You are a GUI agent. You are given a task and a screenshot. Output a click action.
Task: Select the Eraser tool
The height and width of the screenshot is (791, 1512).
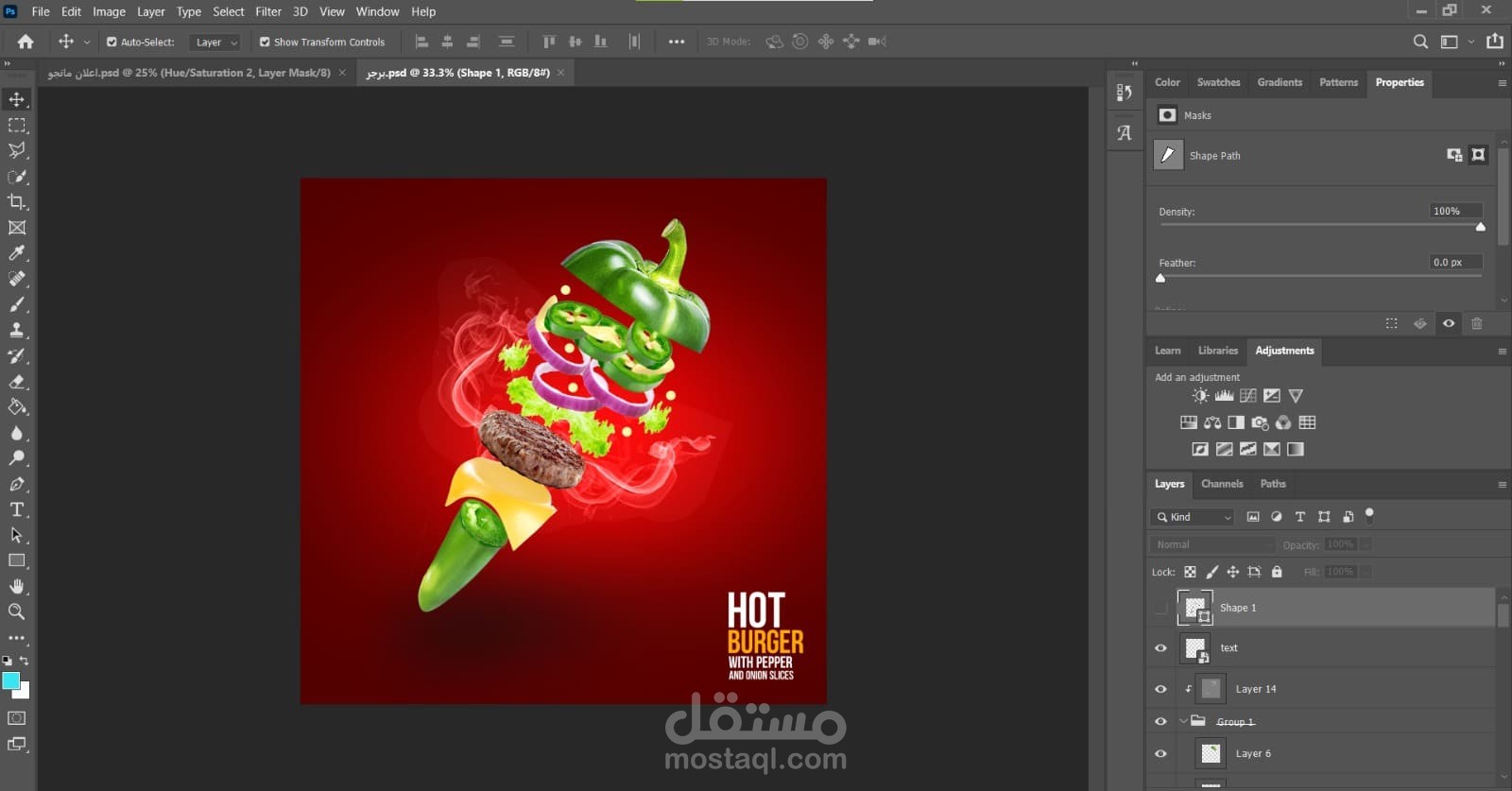click(x=17, y=382)
